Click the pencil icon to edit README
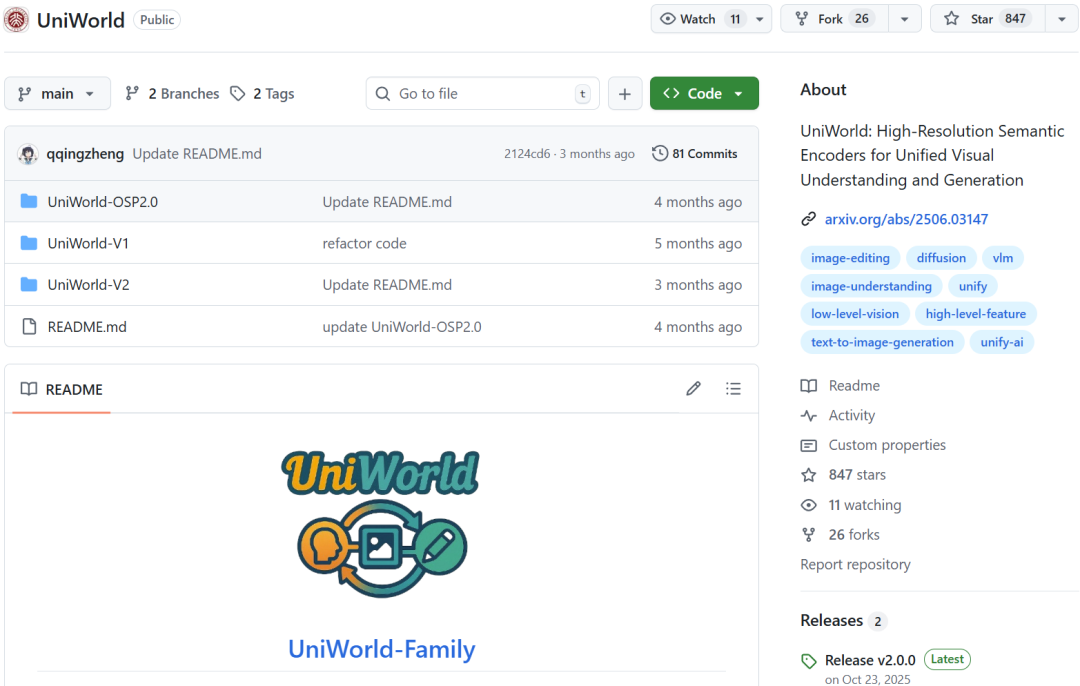Image resolution: width=1080 pixels, height=686 pixels. coord(693,388)
